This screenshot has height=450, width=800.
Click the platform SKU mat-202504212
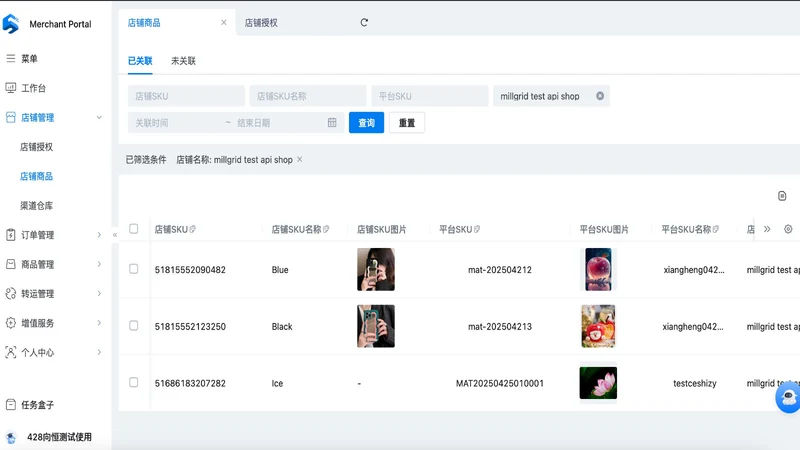point(500,270)
